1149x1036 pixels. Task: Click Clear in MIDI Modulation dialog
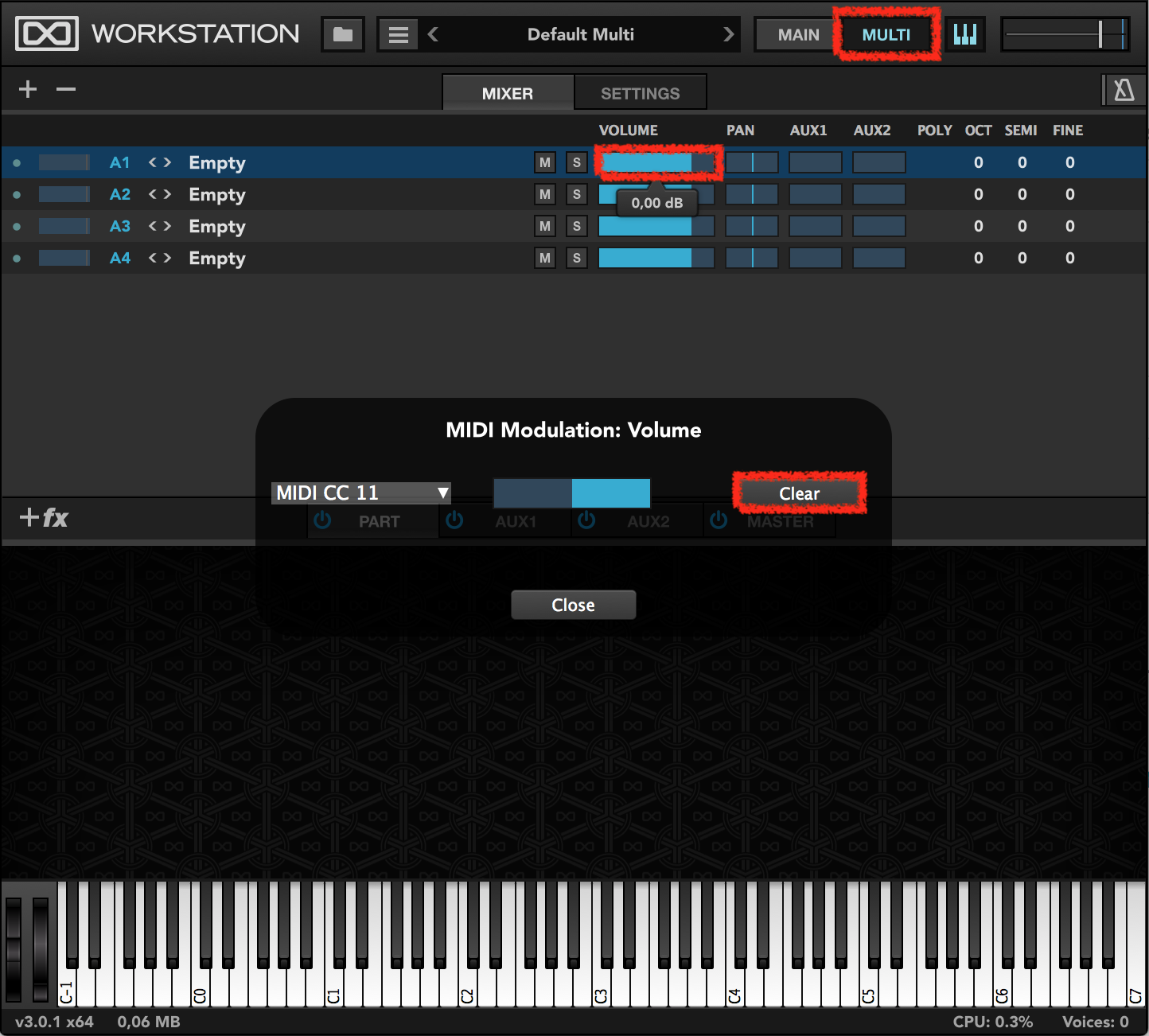point(799,493)
